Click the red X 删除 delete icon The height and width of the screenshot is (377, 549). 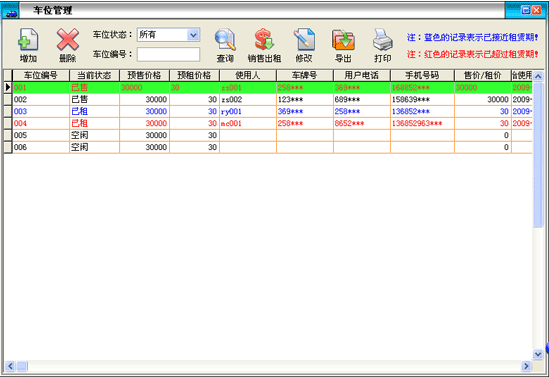(68, 39)
